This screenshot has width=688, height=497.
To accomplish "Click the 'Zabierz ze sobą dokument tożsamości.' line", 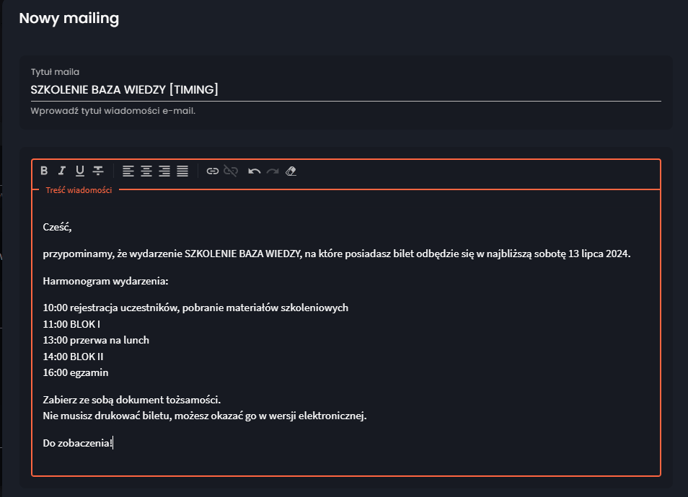I will click(132, 400).
